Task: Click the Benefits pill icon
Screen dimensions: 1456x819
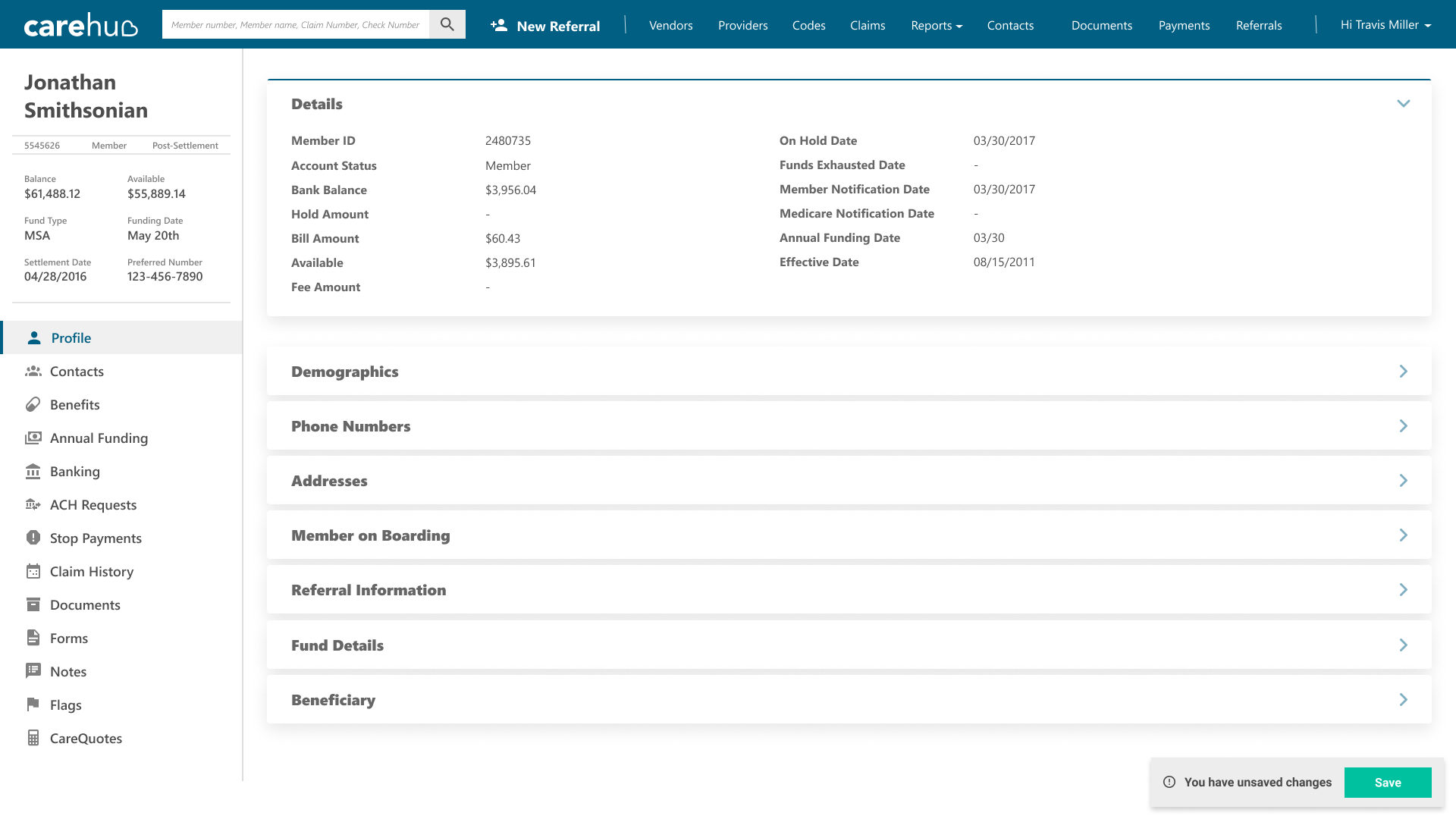Action: click(33, 404)
